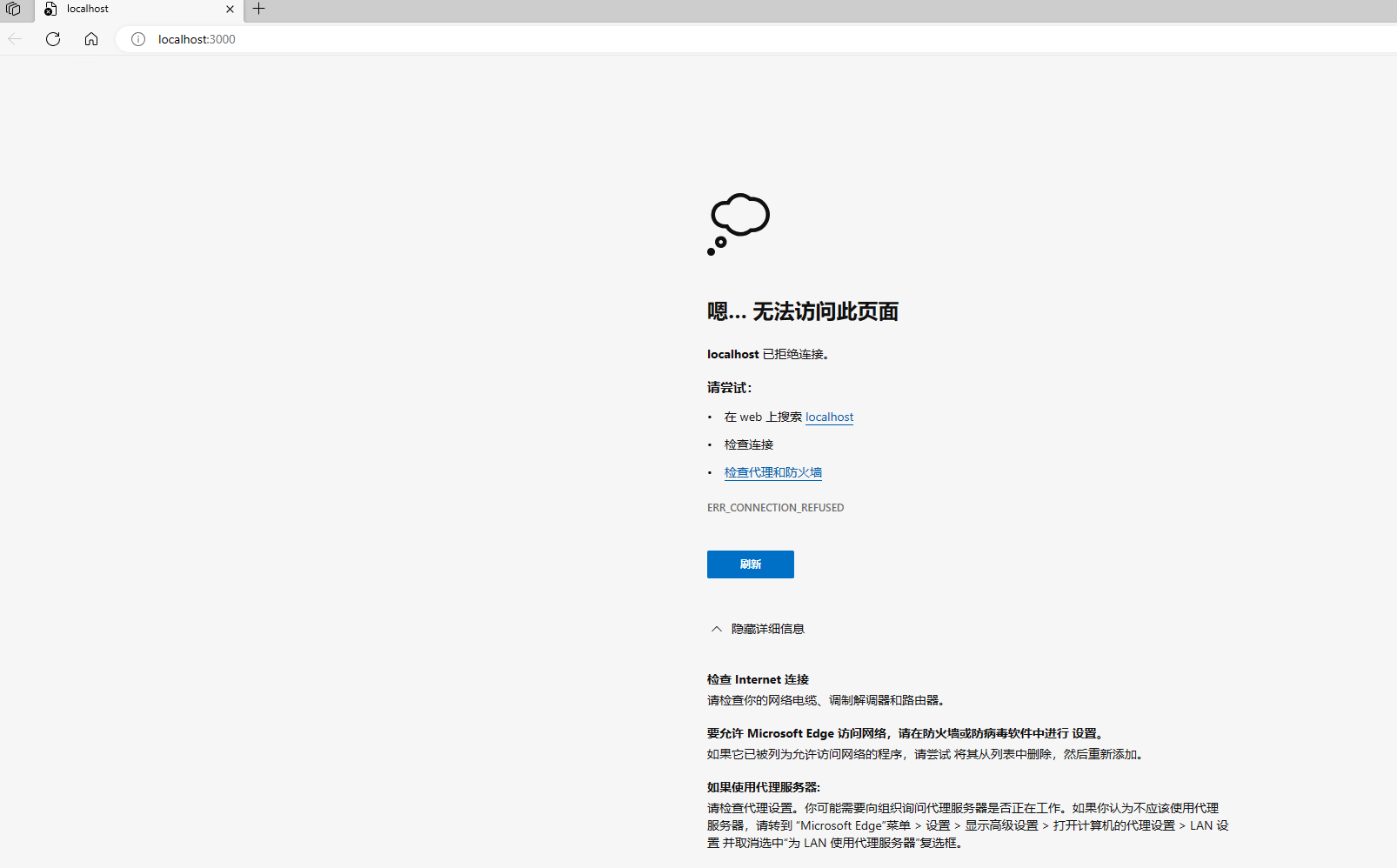Reload the page with the toolbar refresh icon
Image resolution: width=1397 pixels, height=868 pixels.
[x=52, y=38]
